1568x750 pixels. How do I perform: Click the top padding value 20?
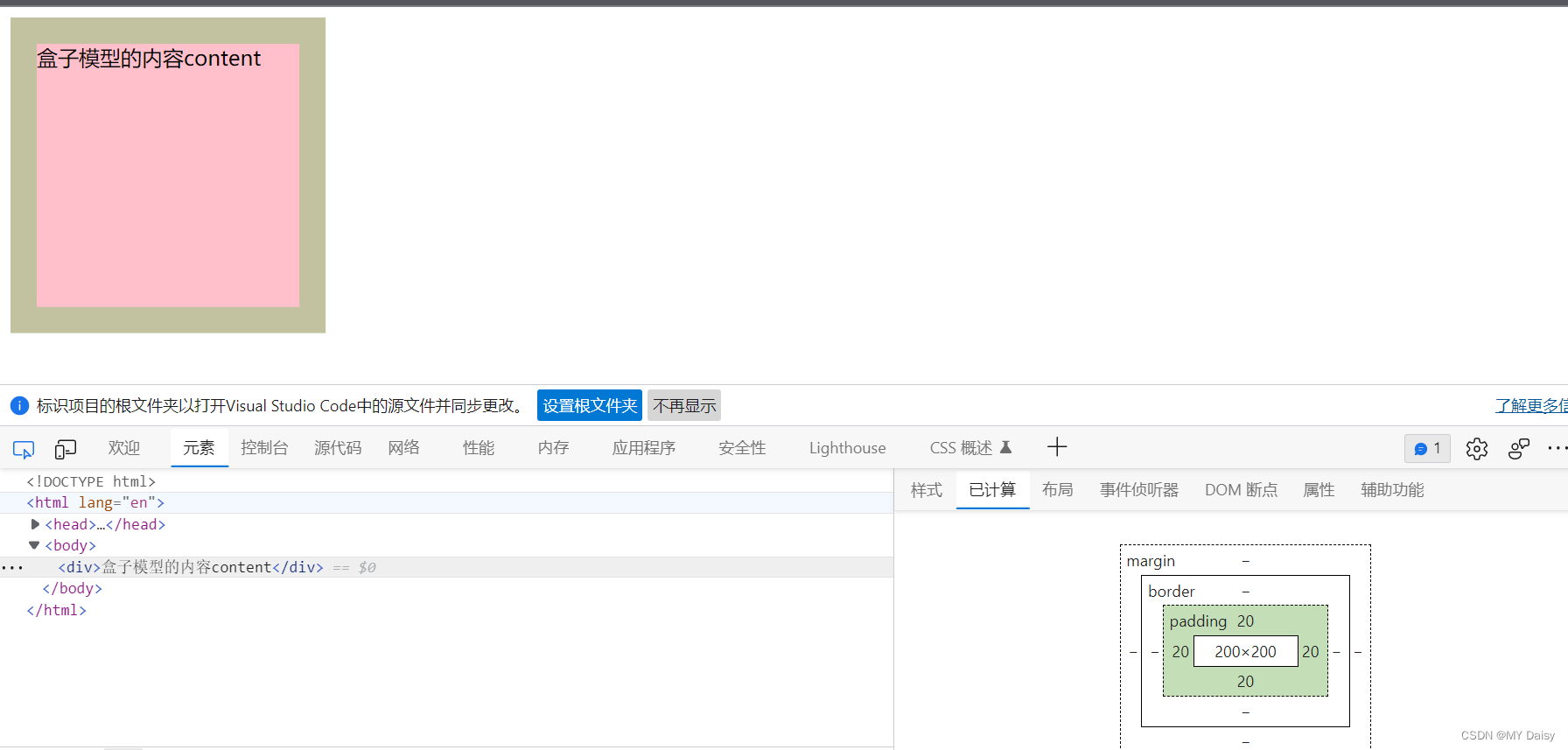click(x=1245, y=621)
